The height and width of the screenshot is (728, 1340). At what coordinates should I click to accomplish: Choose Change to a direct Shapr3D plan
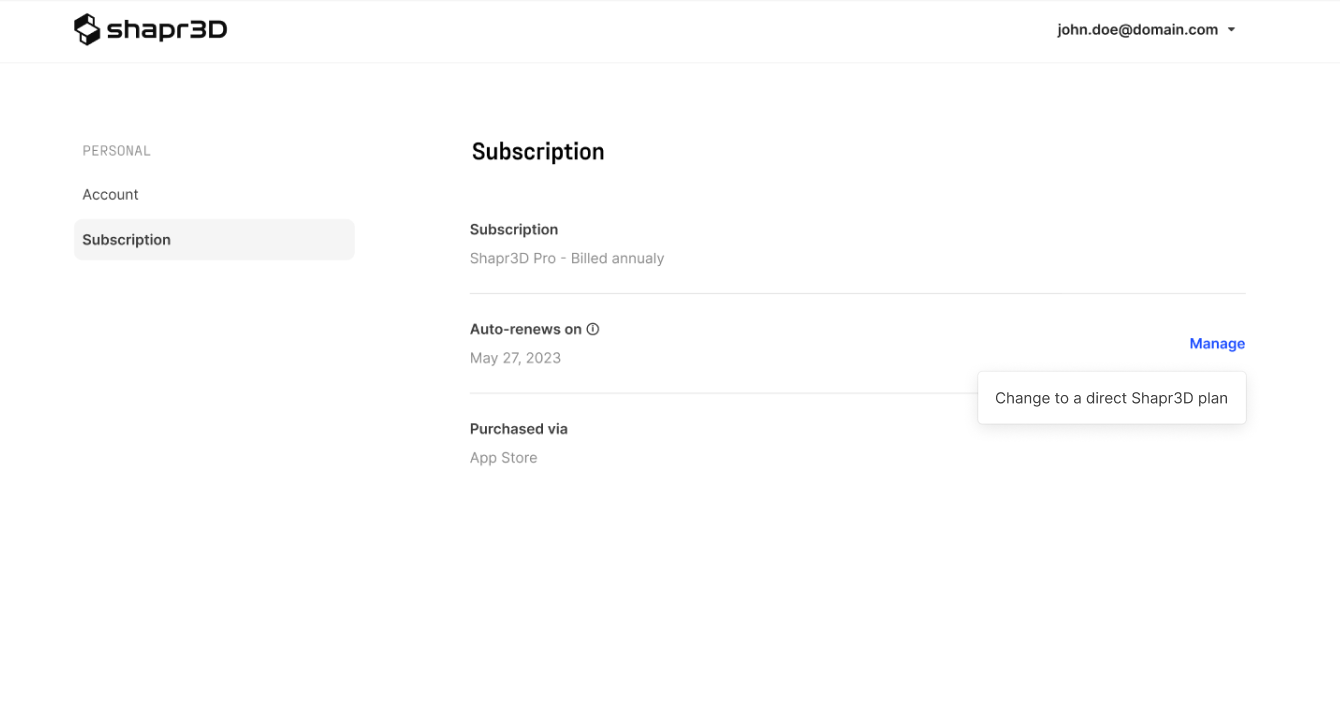1111,398
